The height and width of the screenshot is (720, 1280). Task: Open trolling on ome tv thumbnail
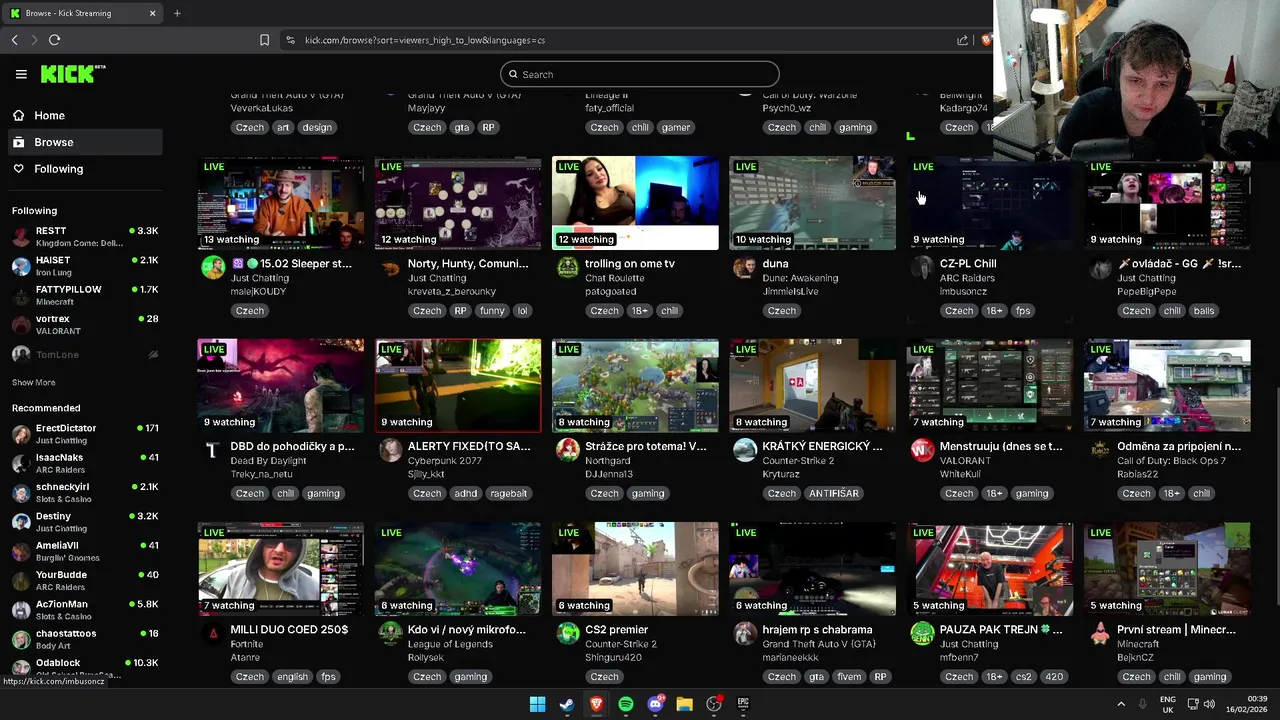pos(635,203)
